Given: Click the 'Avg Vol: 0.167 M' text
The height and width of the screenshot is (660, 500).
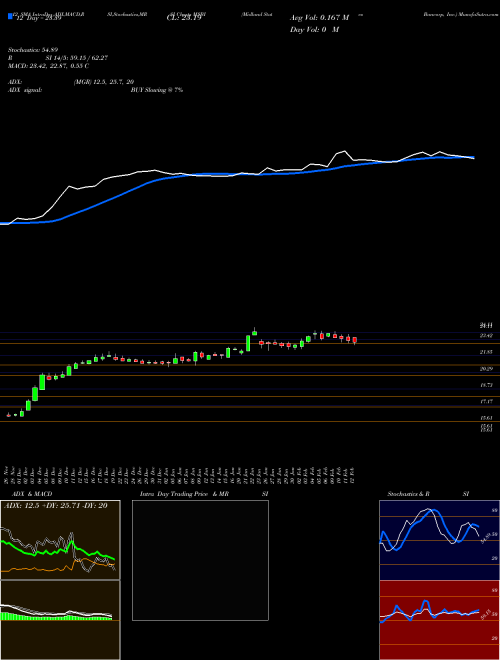Looking at the screenshot, I should 320,18.
